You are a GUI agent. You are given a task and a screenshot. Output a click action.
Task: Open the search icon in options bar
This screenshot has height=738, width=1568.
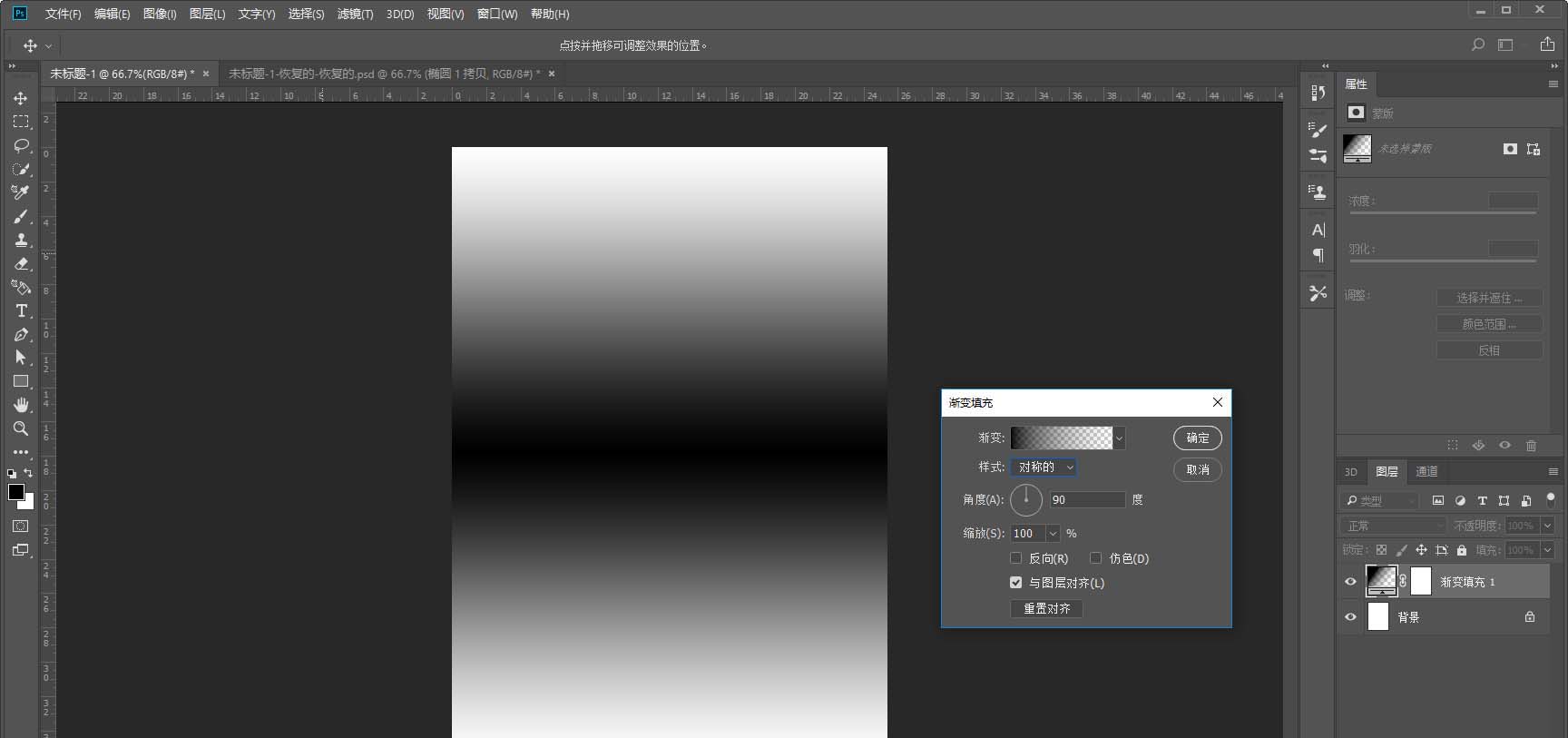click(1478, 44)
